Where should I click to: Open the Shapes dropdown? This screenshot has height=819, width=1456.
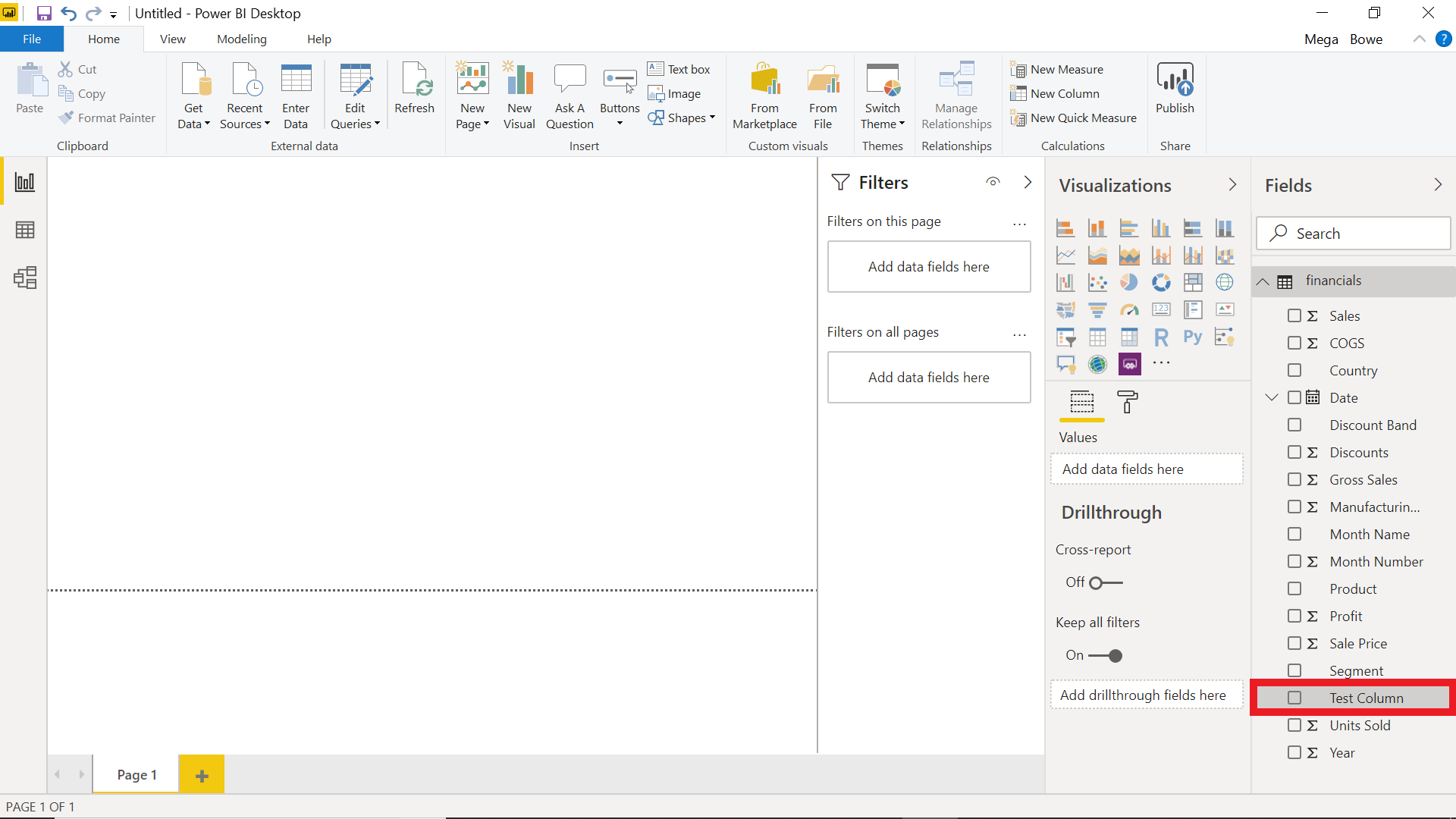point(681,118)
